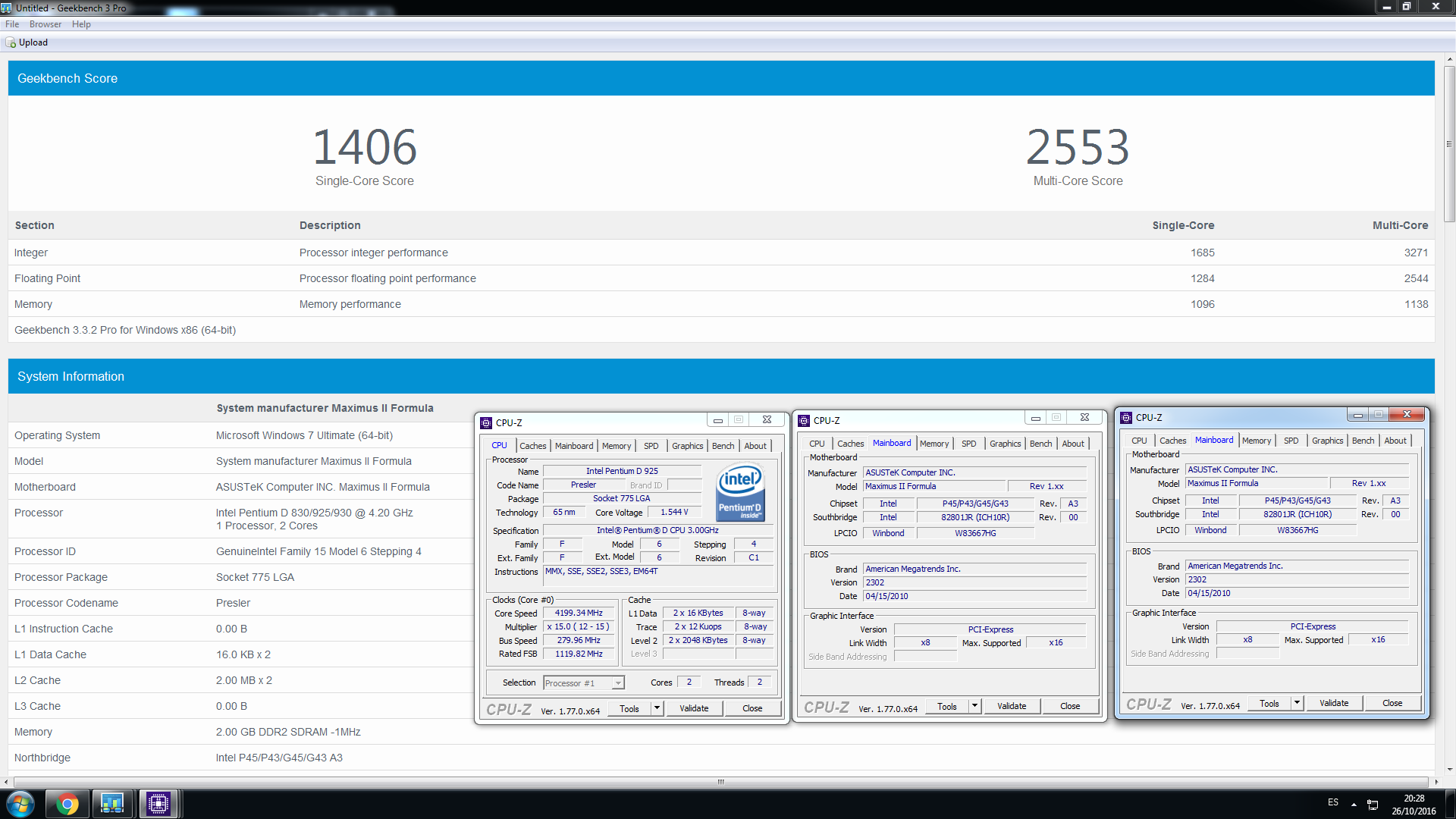The image size is (1456, 819).
Task: Open the Help menu
Action: click(x=81, y=24)
